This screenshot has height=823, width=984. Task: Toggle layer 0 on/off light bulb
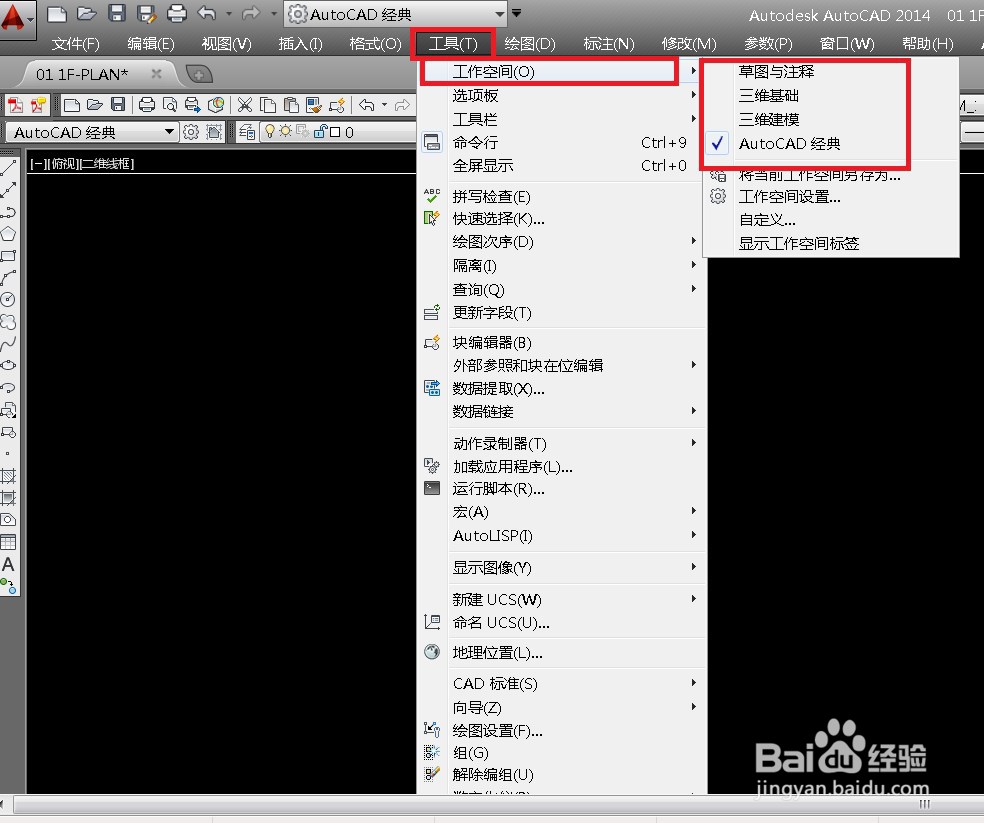click(270, 131)
